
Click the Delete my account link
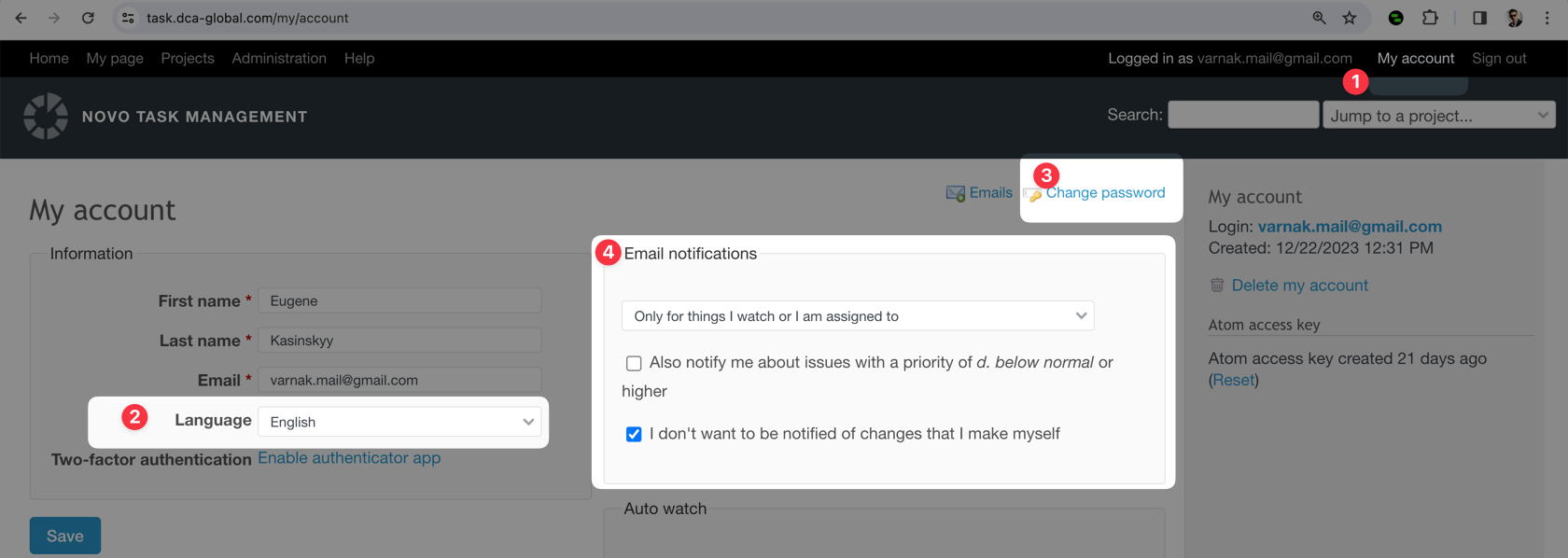click(x=1299, y=286)
